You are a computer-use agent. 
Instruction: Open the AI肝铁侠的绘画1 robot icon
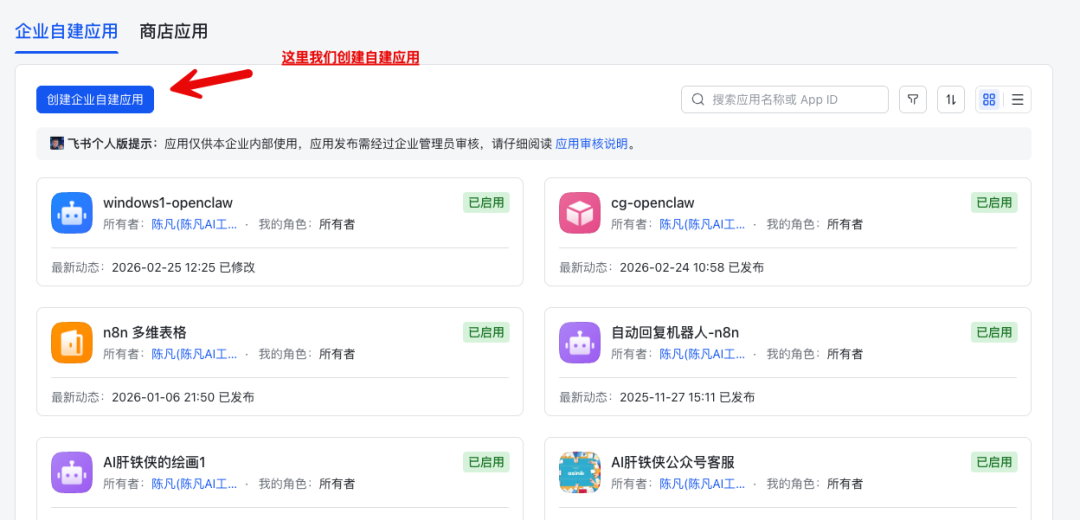(72, 472)
